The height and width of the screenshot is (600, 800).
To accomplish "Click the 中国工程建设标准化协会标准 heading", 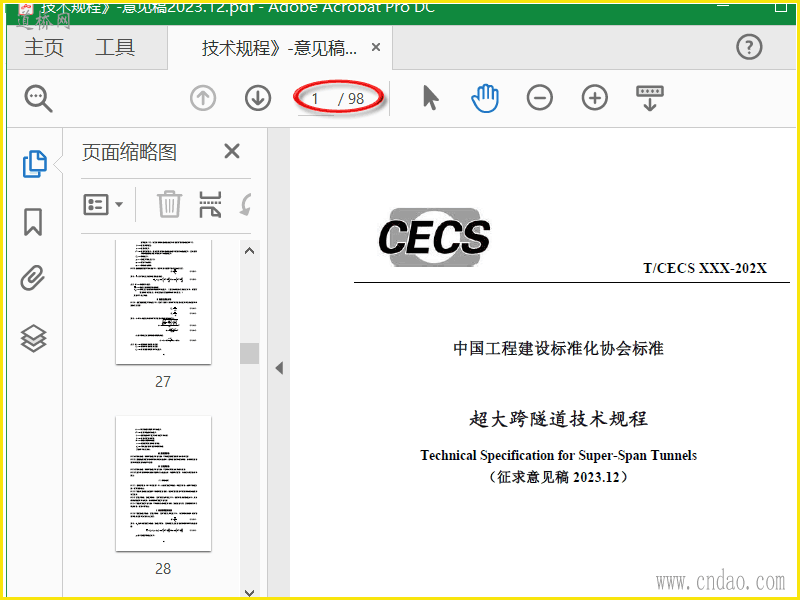I will coord(559,348).
